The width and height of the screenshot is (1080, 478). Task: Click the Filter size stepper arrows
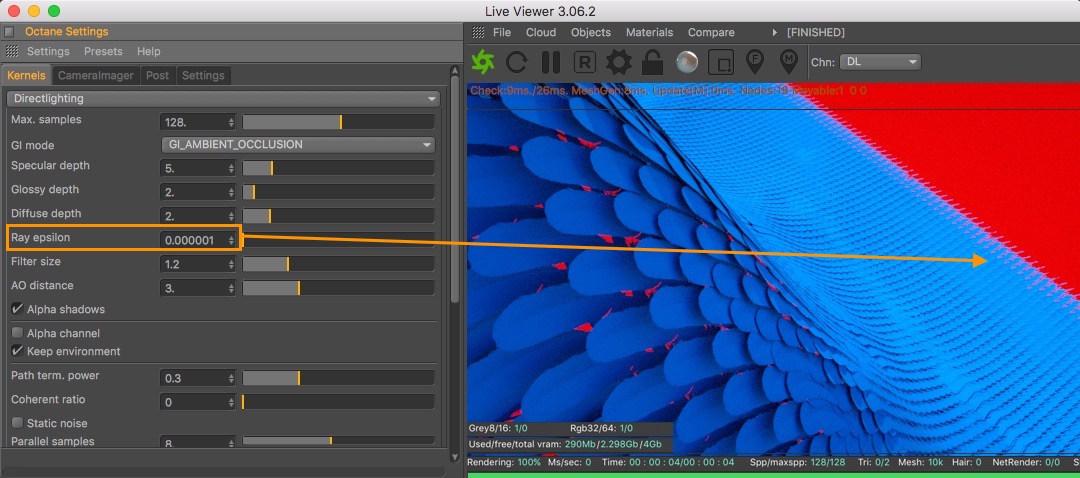[x=231, y=264]
